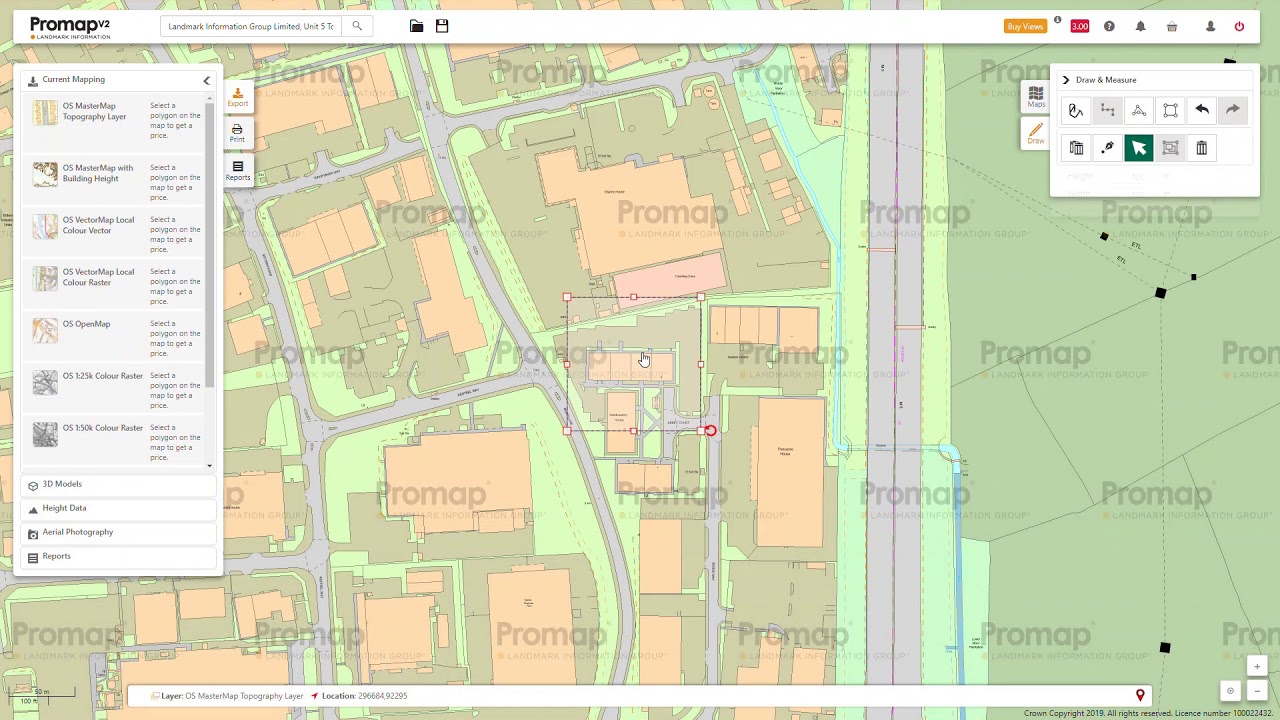1280x720 pixels.
Task: Zoom out with the minus button
Action: pos(1257,691)
